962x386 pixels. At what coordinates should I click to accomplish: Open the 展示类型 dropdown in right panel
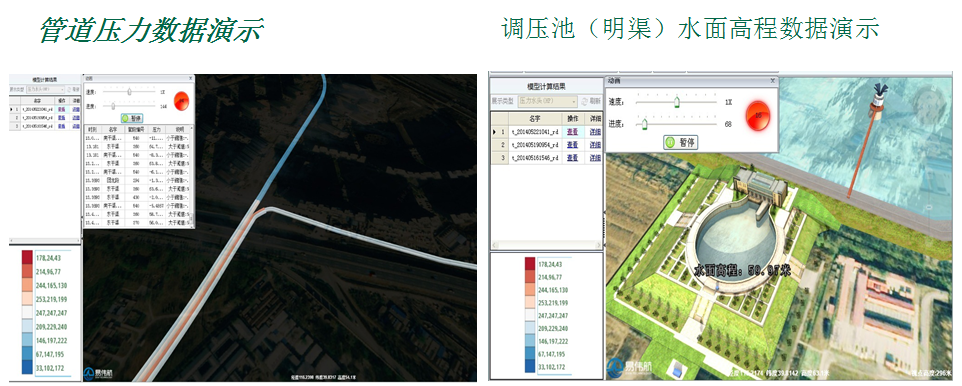click(547, 101)
